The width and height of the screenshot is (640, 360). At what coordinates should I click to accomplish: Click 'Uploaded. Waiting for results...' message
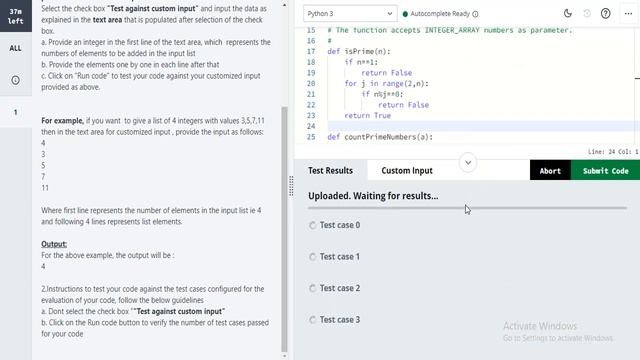[x=373, y=196]
